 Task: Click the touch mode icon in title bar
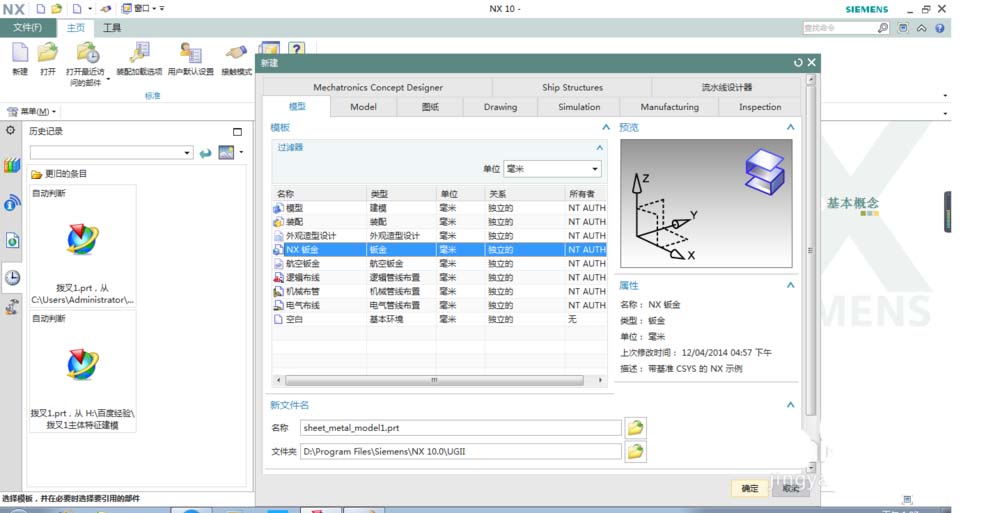tap(106, 9)
